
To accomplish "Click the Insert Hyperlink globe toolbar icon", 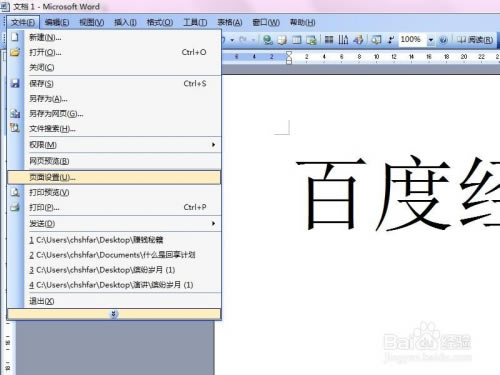I will click(x=268, y=40).
